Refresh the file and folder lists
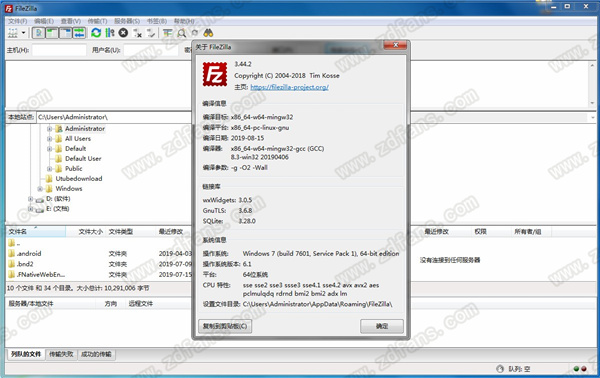Image resolution: width=600 pixels, height=378 pixels. tap(96, 33)
